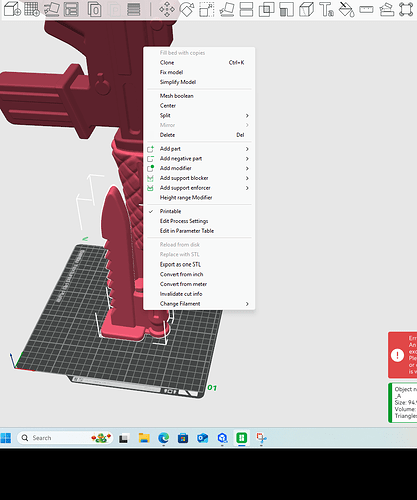Open the Snipping Tool taskbar icon
The height and width of the screenshot is (500, 417).
point(261,438)
